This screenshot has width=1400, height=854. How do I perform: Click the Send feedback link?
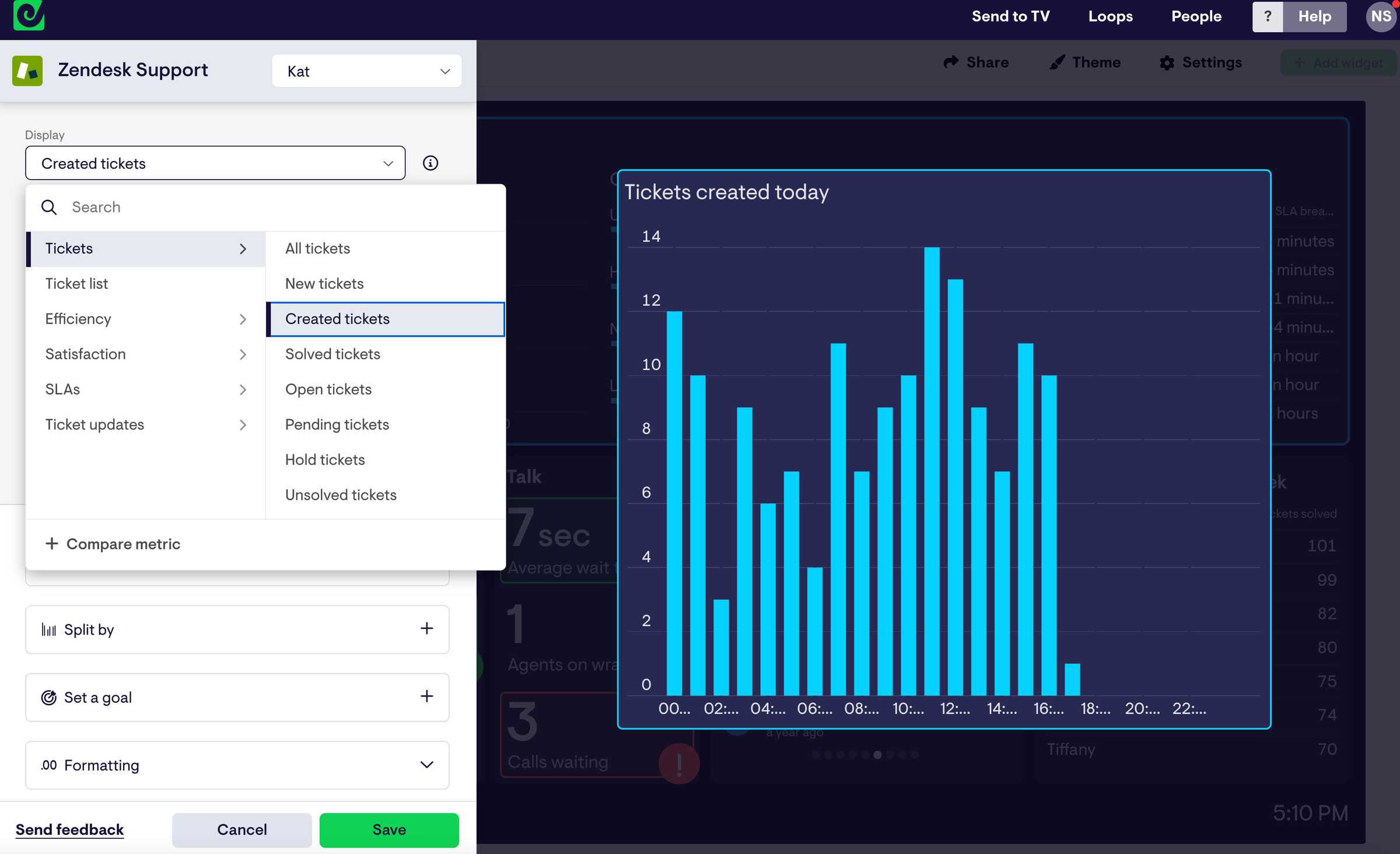pyautogui.click(x=69, y=829)
